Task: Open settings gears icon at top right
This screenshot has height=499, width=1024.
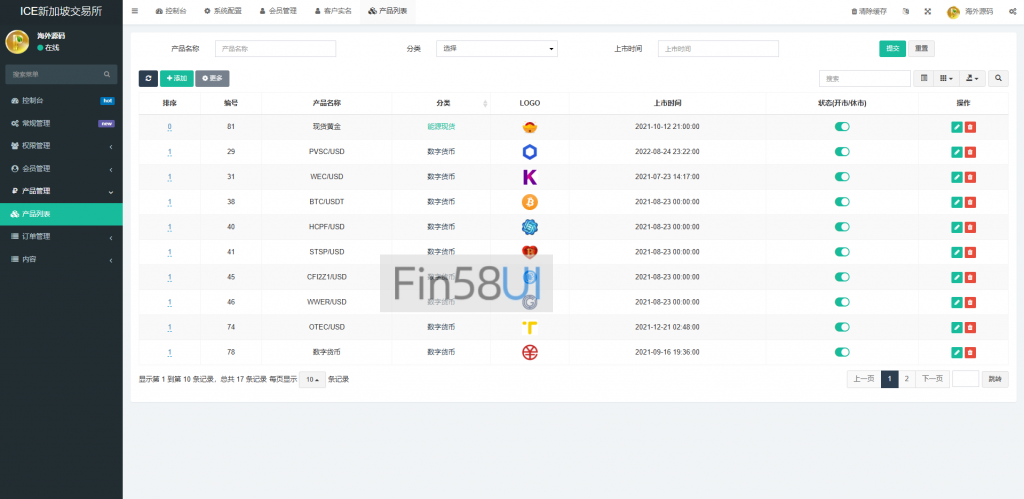Action: [1012, 12]
